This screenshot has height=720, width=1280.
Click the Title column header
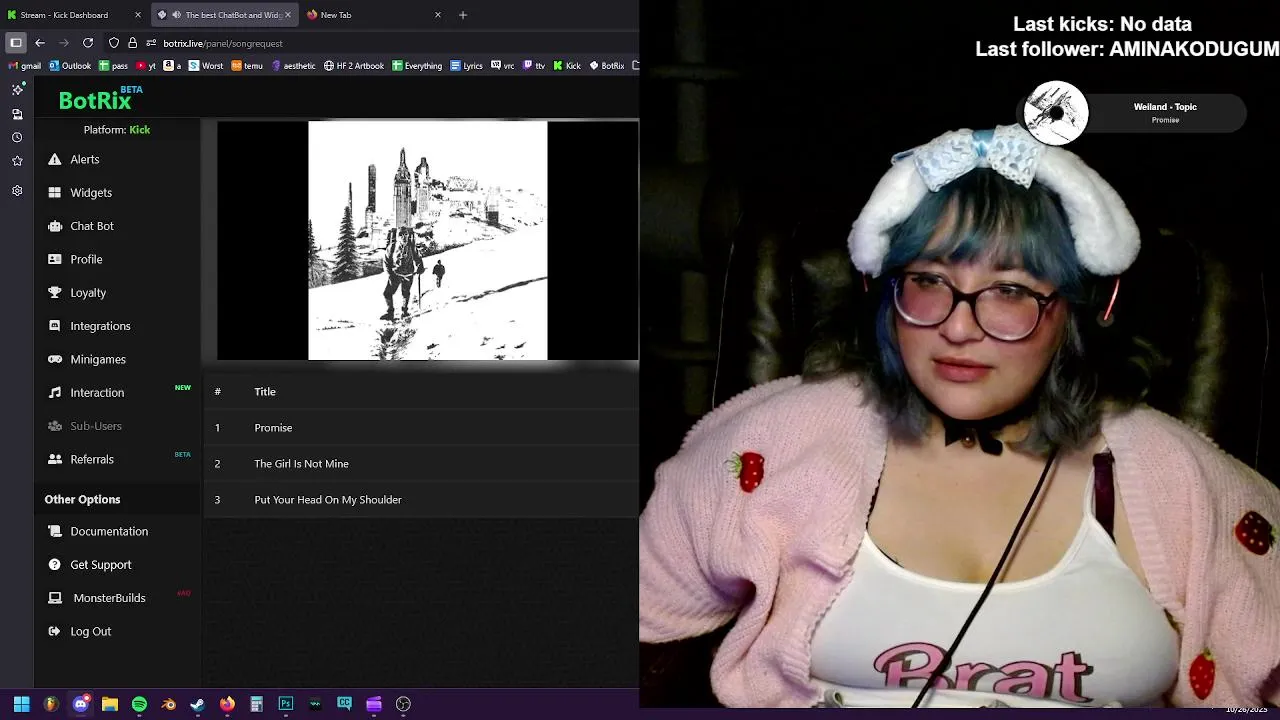point(265,392)
